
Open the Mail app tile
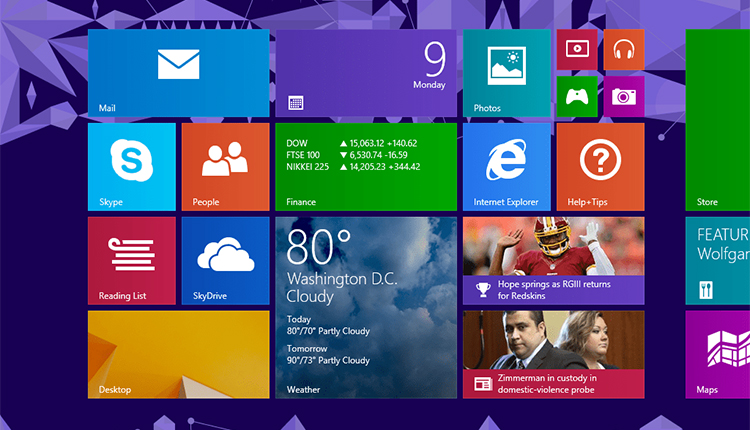[x=178, y=73]
